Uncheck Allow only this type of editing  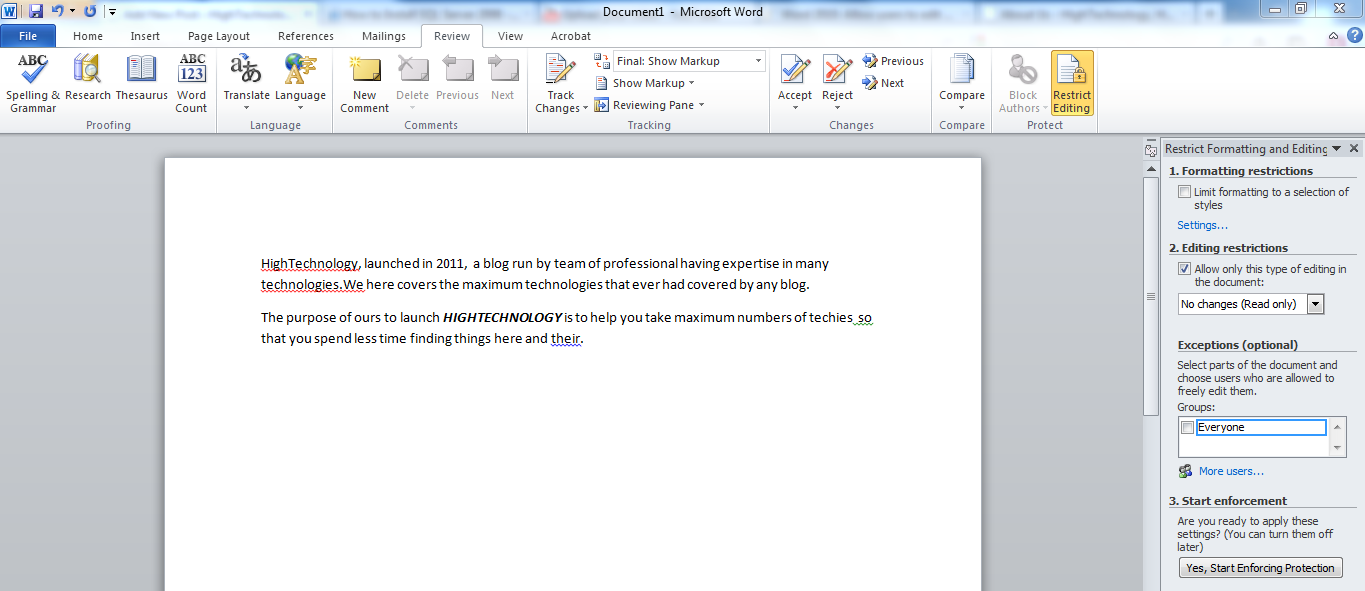tap(1185, 269)
